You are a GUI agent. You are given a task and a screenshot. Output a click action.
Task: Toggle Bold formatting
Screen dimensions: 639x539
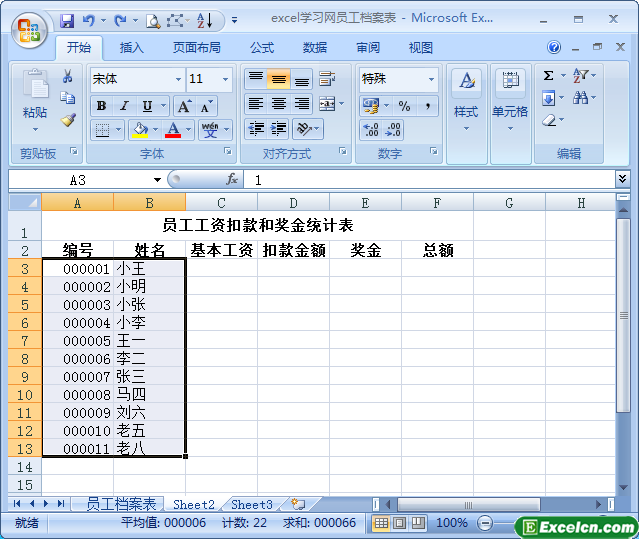[101, 106]
